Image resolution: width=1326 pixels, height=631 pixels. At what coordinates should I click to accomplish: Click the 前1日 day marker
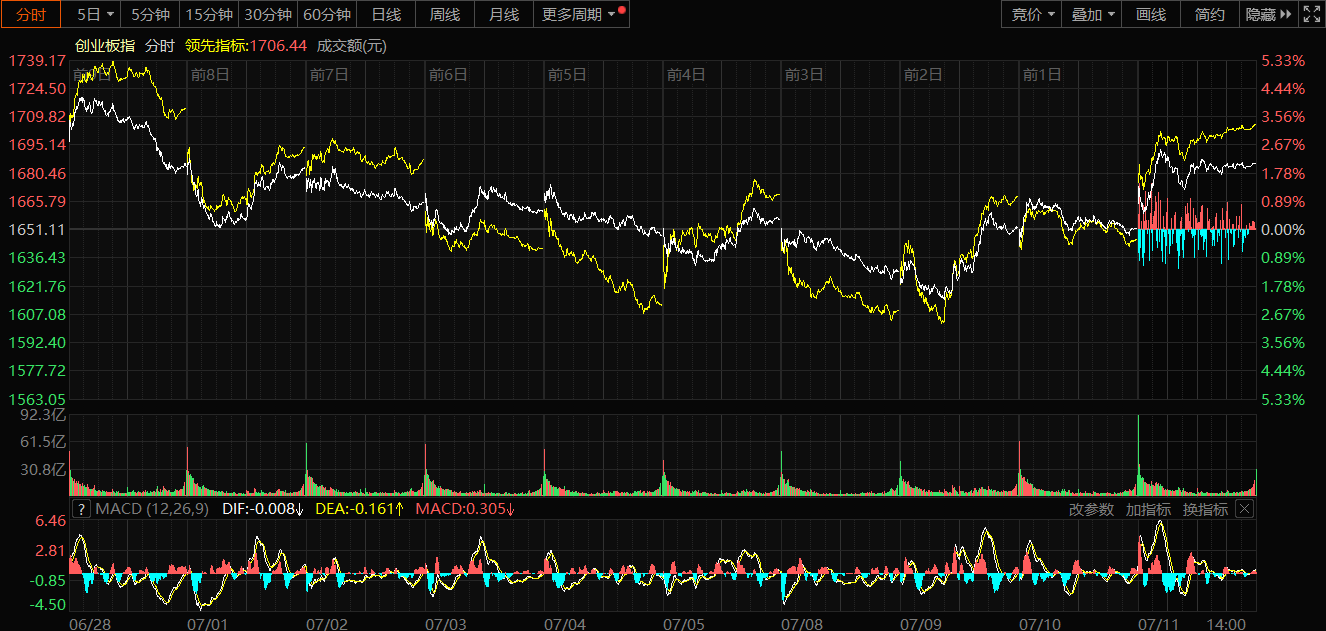(x=1042, y=74)
